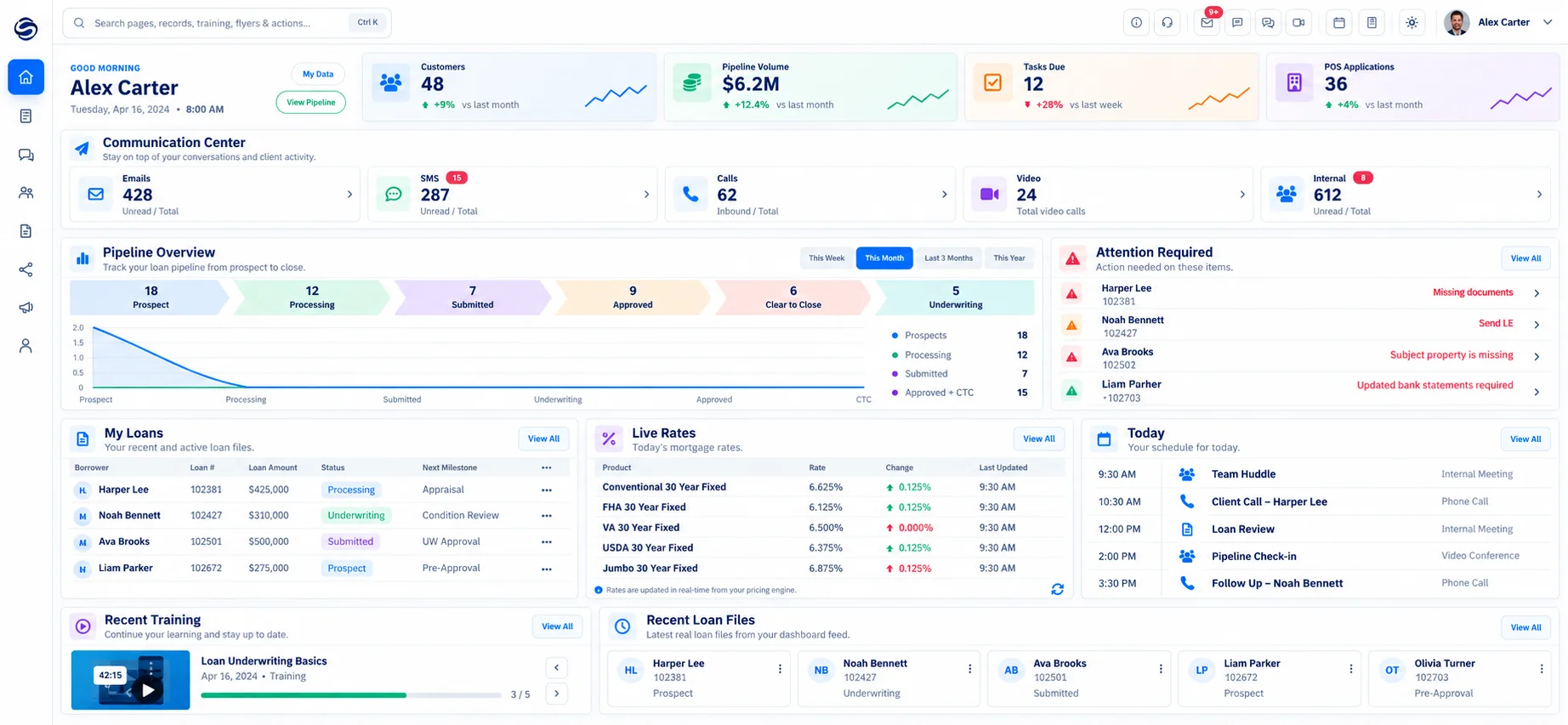Expand the Emails card chevron
Image resolution: width=1568 pixels, height=725 pixels.
coord(349,195)
